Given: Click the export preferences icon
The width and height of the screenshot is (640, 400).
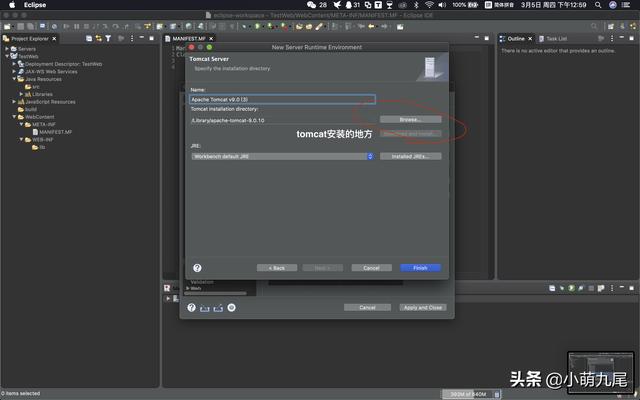Looking at the screenshot, I should 218,308.
